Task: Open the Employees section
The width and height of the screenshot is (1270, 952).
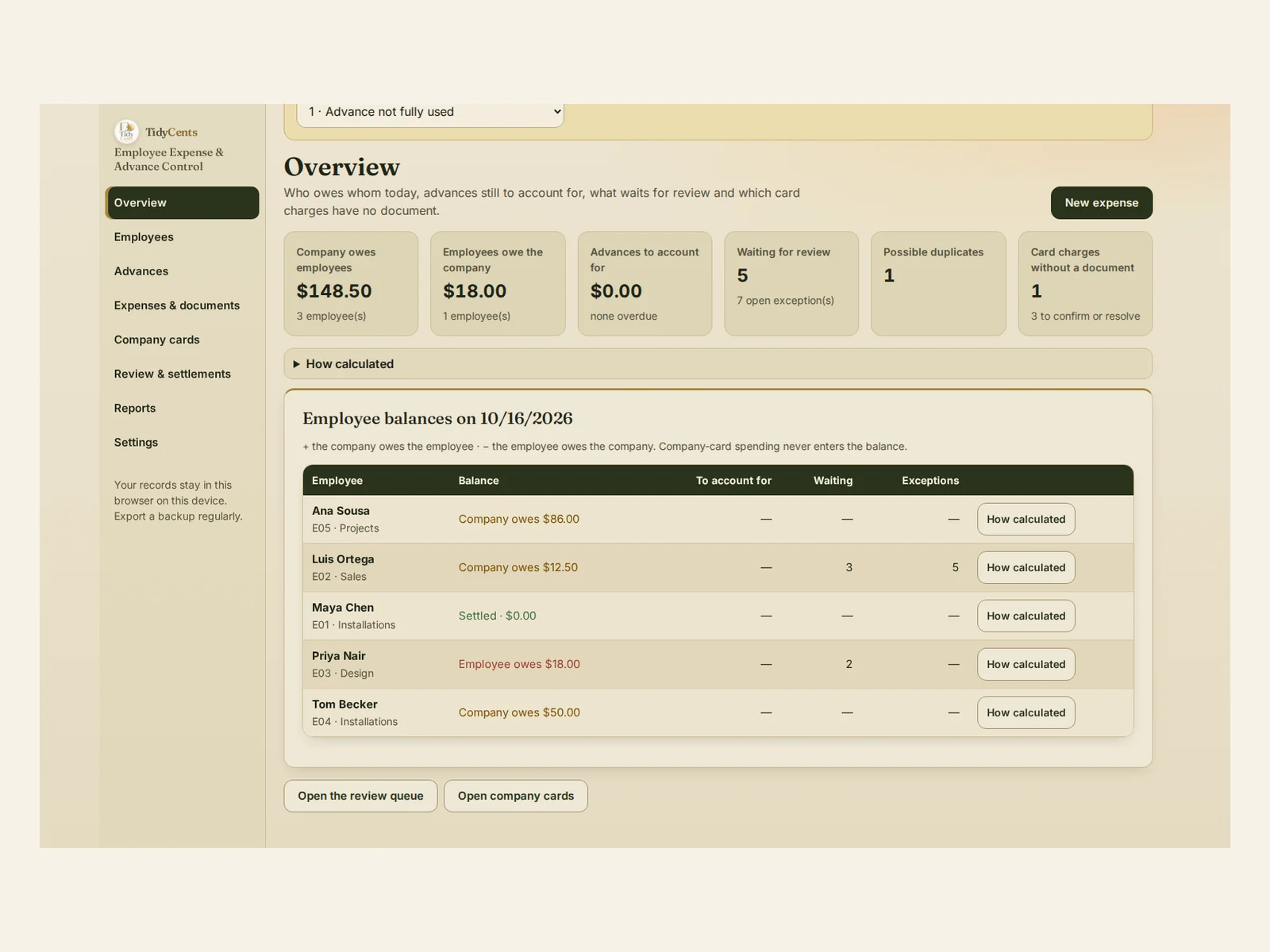Action: pos(183,237)
